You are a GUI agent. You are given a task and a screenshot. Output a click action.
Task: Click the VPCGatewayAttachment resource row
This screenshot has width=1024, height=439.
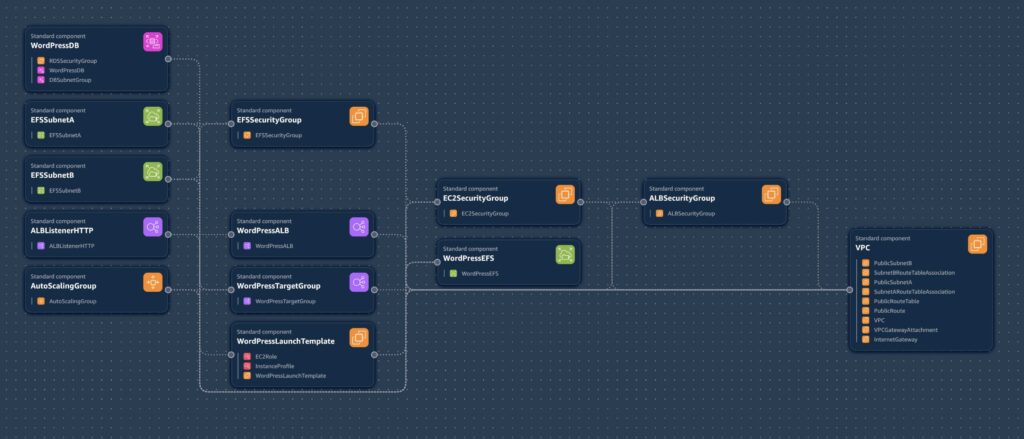[x=899, y=330]
